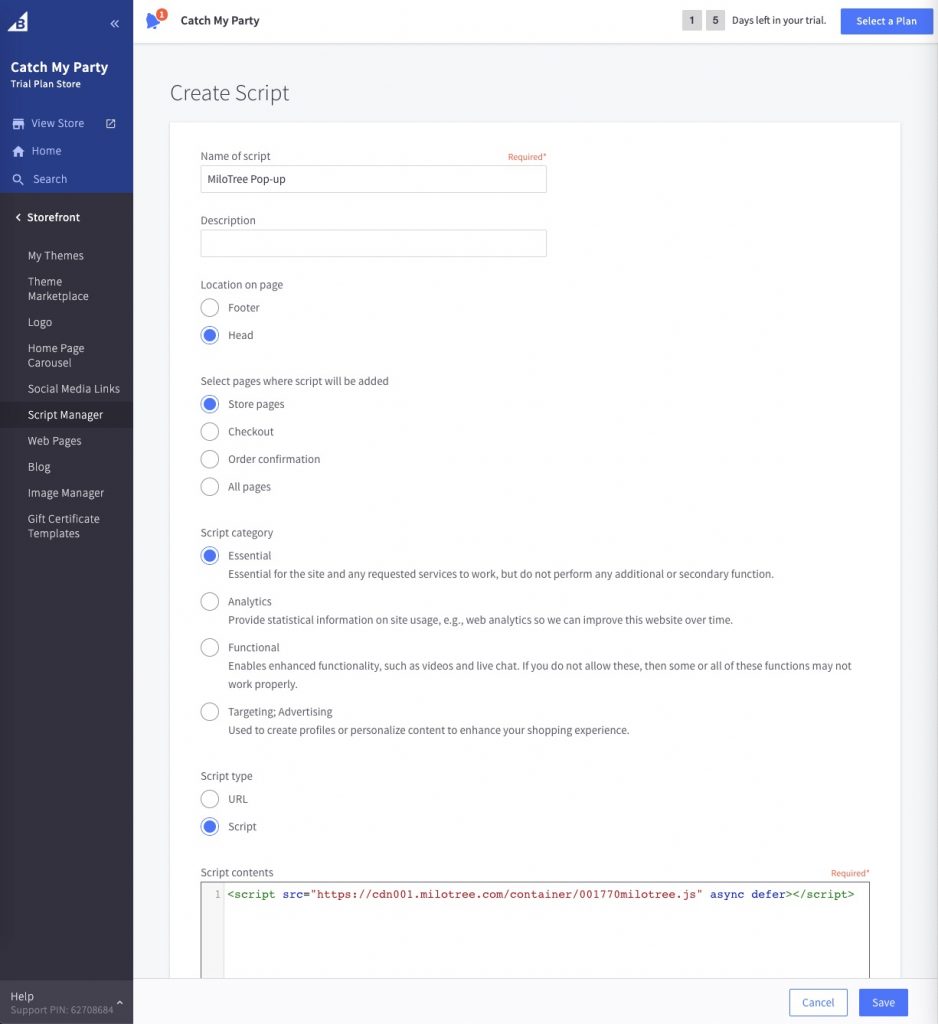938x1024 pixels.
Task: Select the Footer location radio button
Action: (209, 307)
